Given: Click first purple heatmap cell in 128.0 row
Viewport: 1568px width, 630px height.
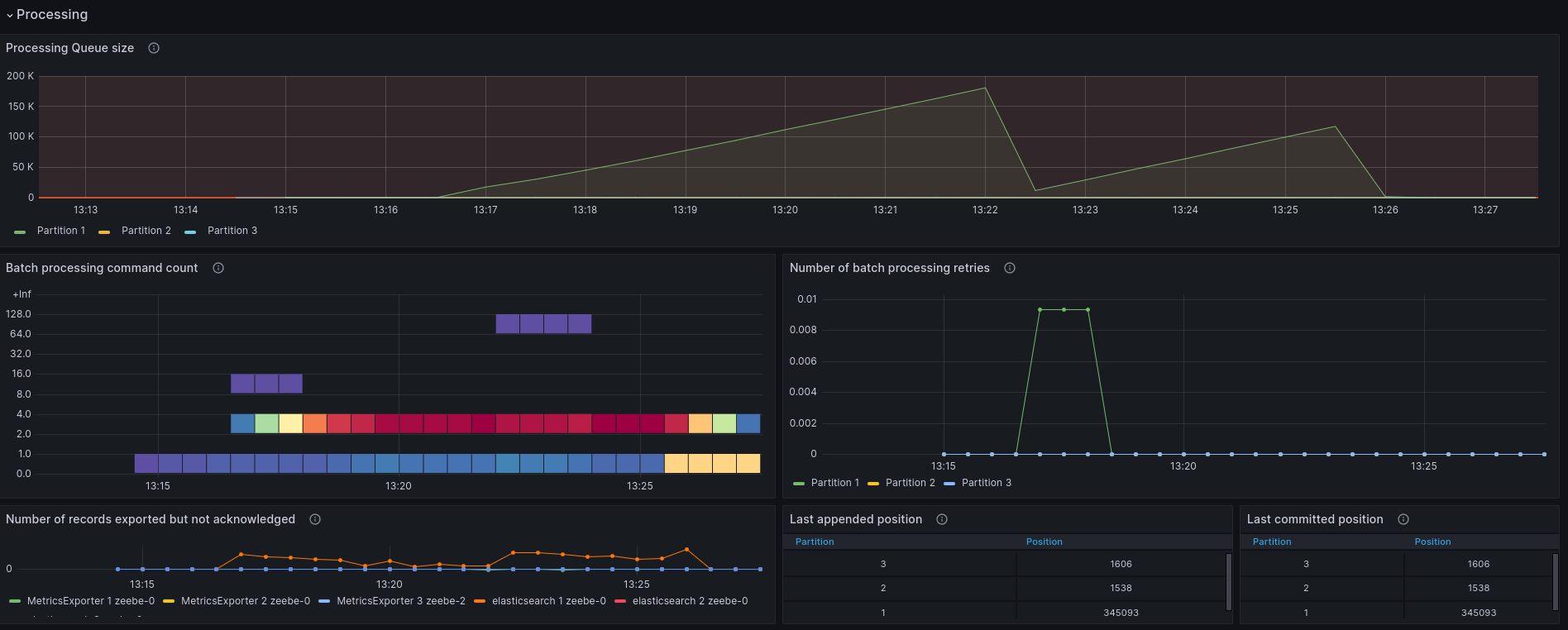Looking at the screenshot, I should coord(508,323).
